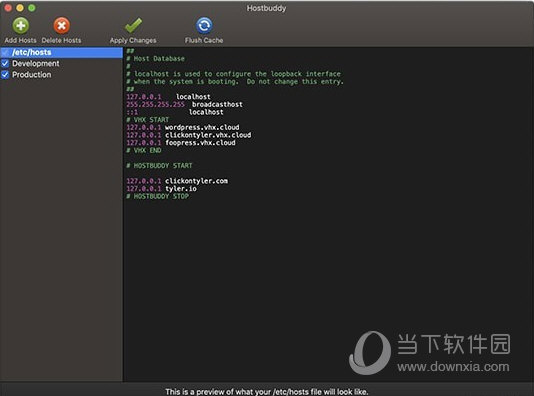Click the '# HOSTBUDDY STOP' comment
The height and width of the screenshot is (396, 534).
[158, 196]
